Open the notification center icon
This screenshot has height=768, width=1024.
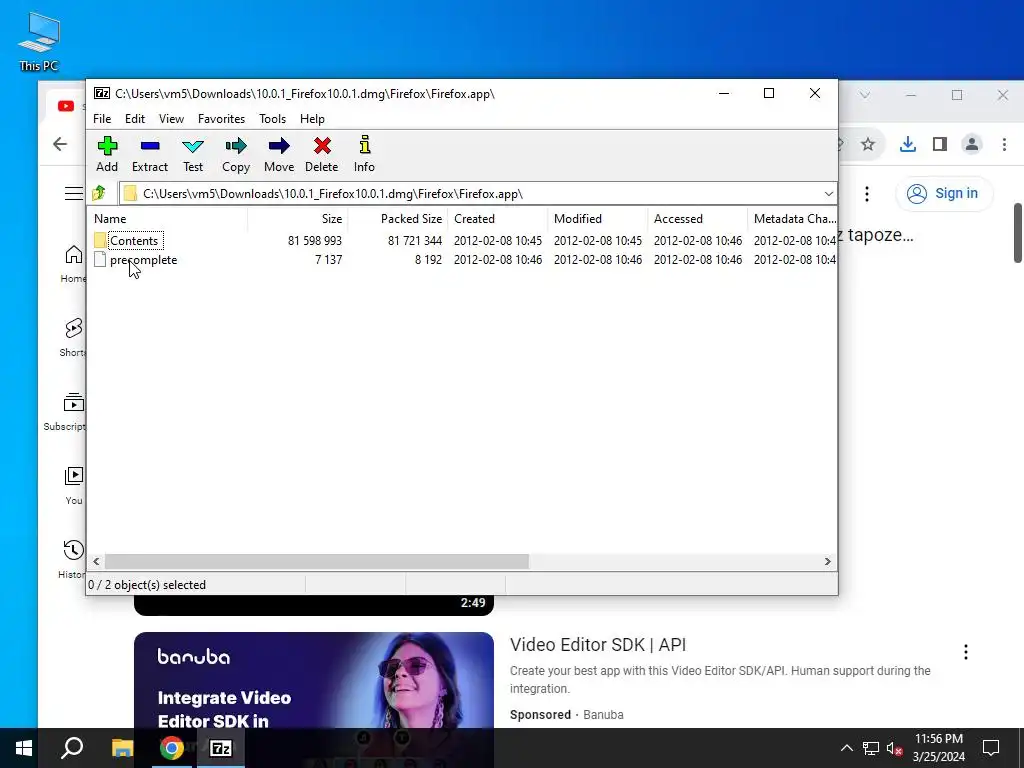tap(991, 748)
